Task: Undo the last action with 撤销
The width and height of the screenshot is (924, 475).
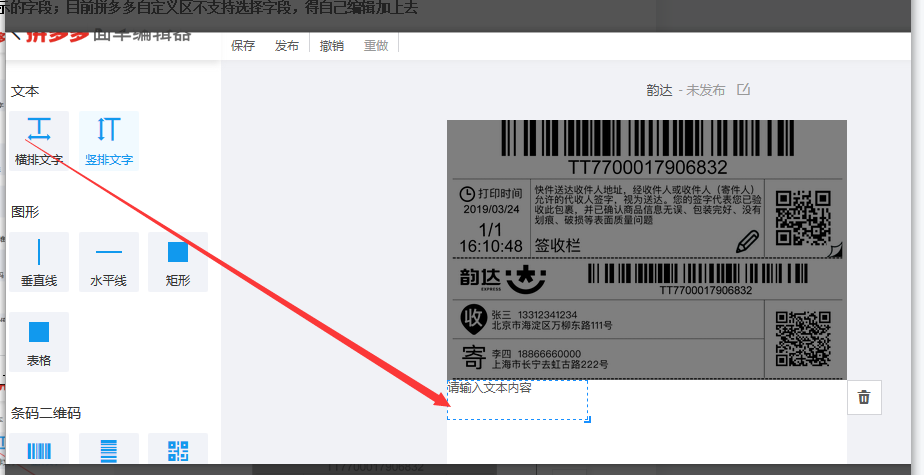Action: click(x=331, y=45)
